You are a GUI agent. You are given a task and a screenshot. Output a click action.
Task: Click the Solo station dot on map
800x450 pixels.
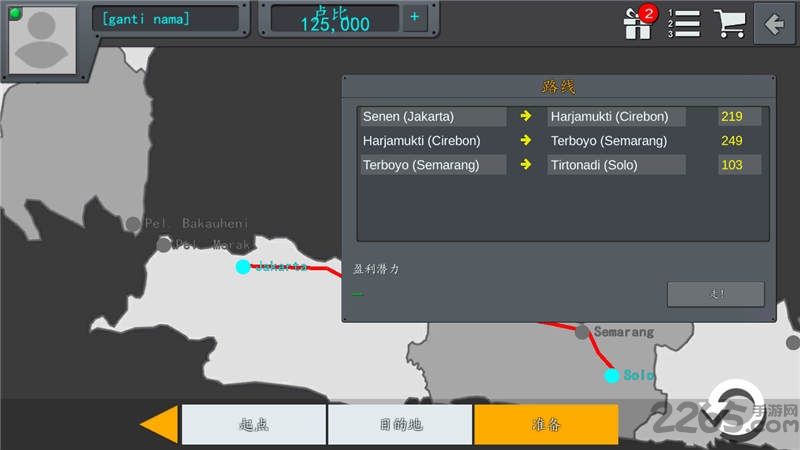(611, 376)
